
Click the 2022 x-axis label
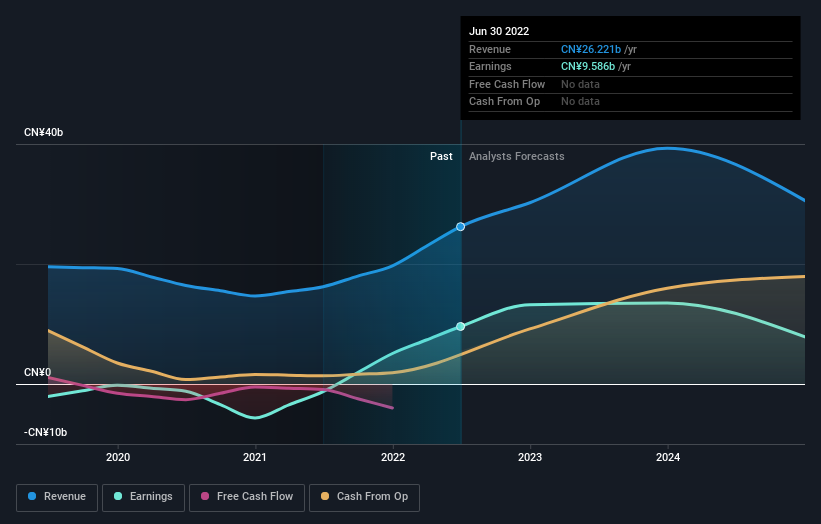click(x=393, y=458)
